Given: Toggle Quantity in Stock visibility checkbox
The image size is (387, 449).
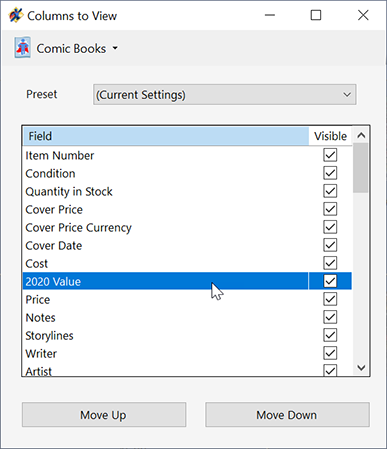Looking at the screenshot, I should point(330,191).
